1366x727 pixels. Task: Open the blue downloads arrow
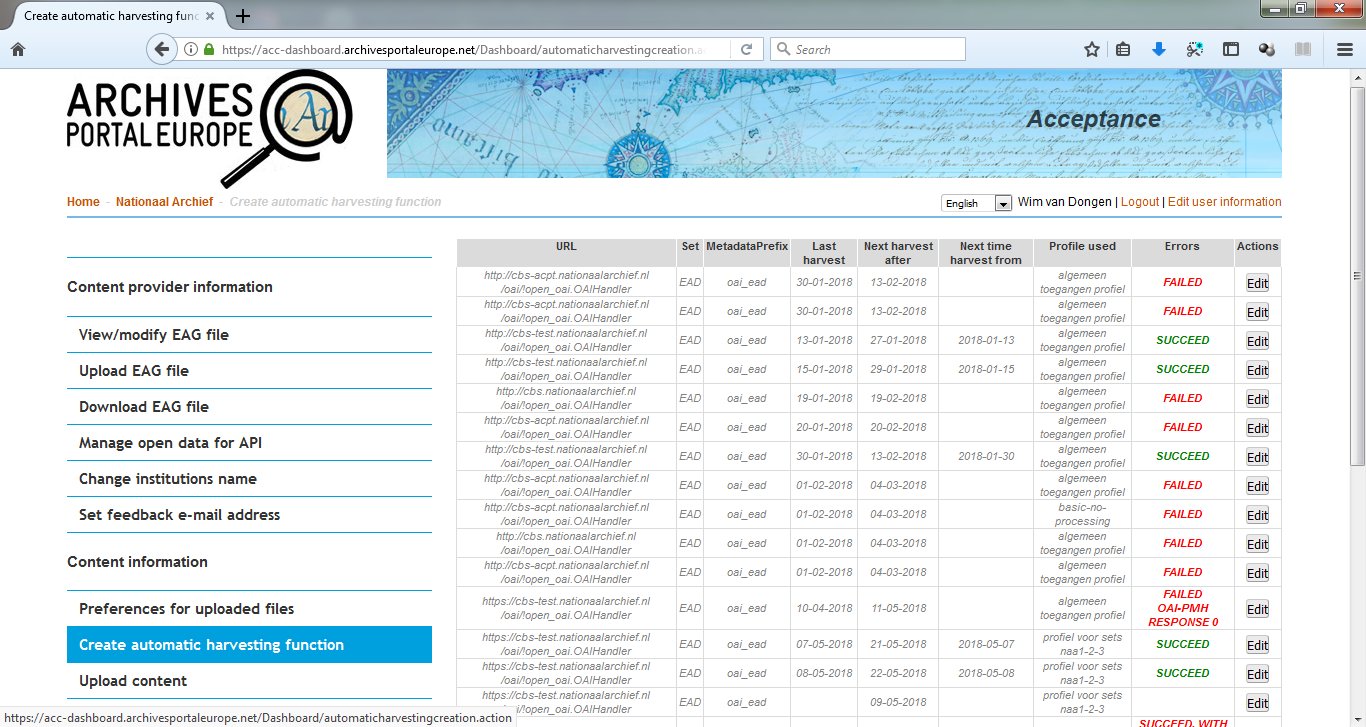point(1159,49)
